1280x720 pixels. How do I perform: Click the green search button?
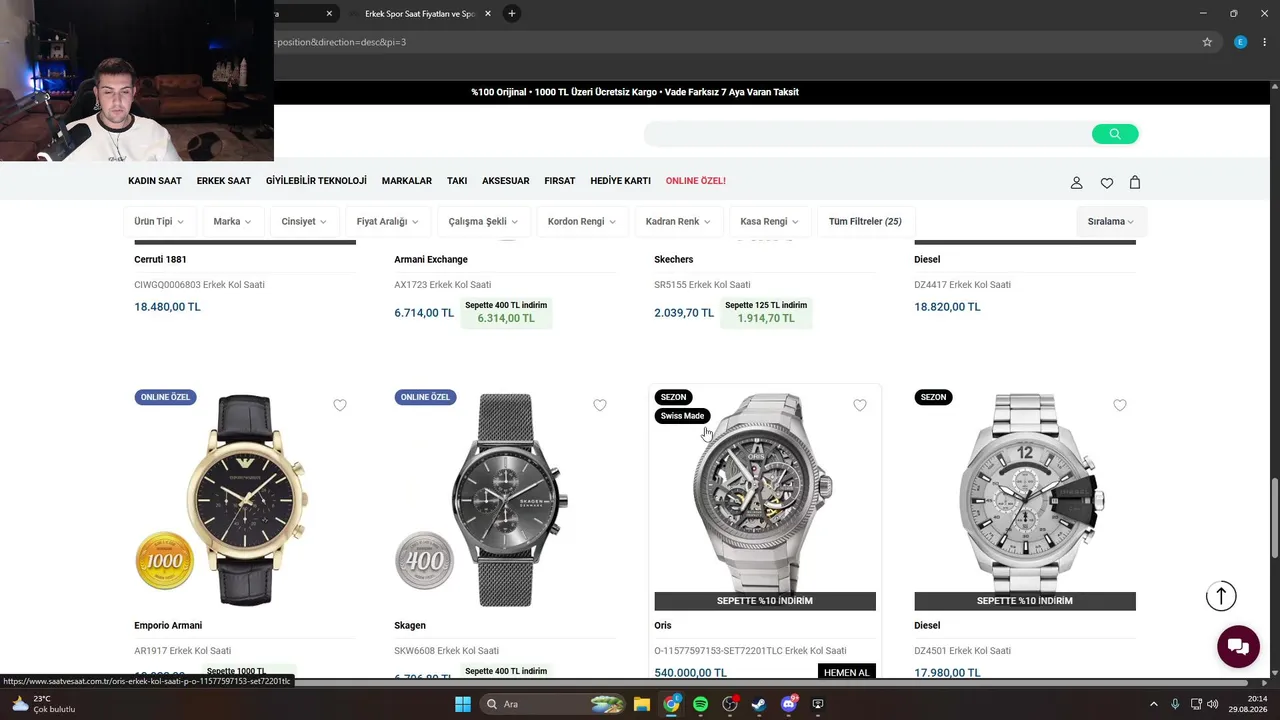click(x=1115, y=134)
